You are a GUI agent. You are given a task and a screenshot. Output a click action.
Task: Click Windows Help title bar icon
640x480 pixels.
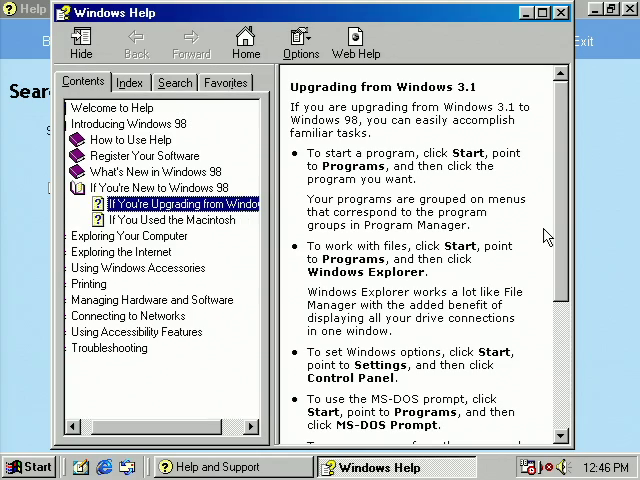pyautogui.click(x=63, y=13)
